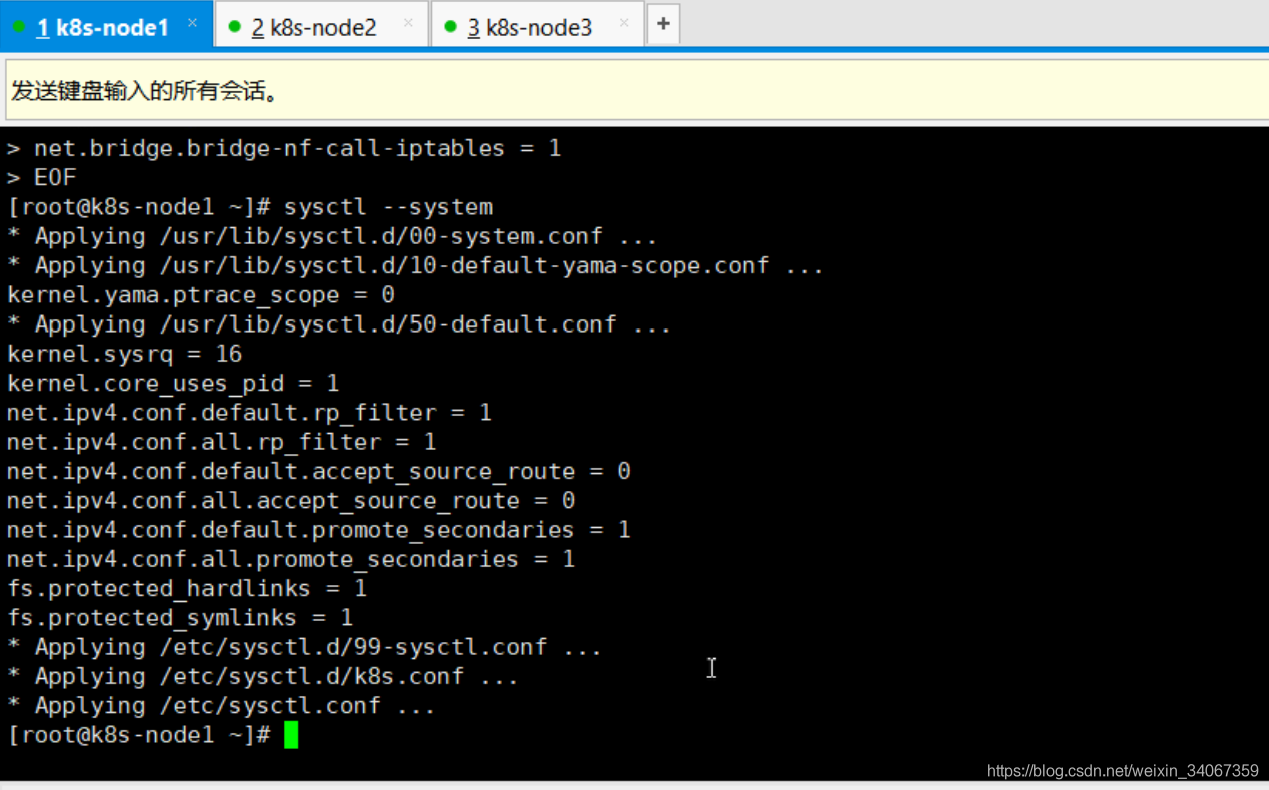Click 'net.bridge.bridge-nf-call-iptables = 1' line
Screen dimensions: 1269x790
coord(284,148)
